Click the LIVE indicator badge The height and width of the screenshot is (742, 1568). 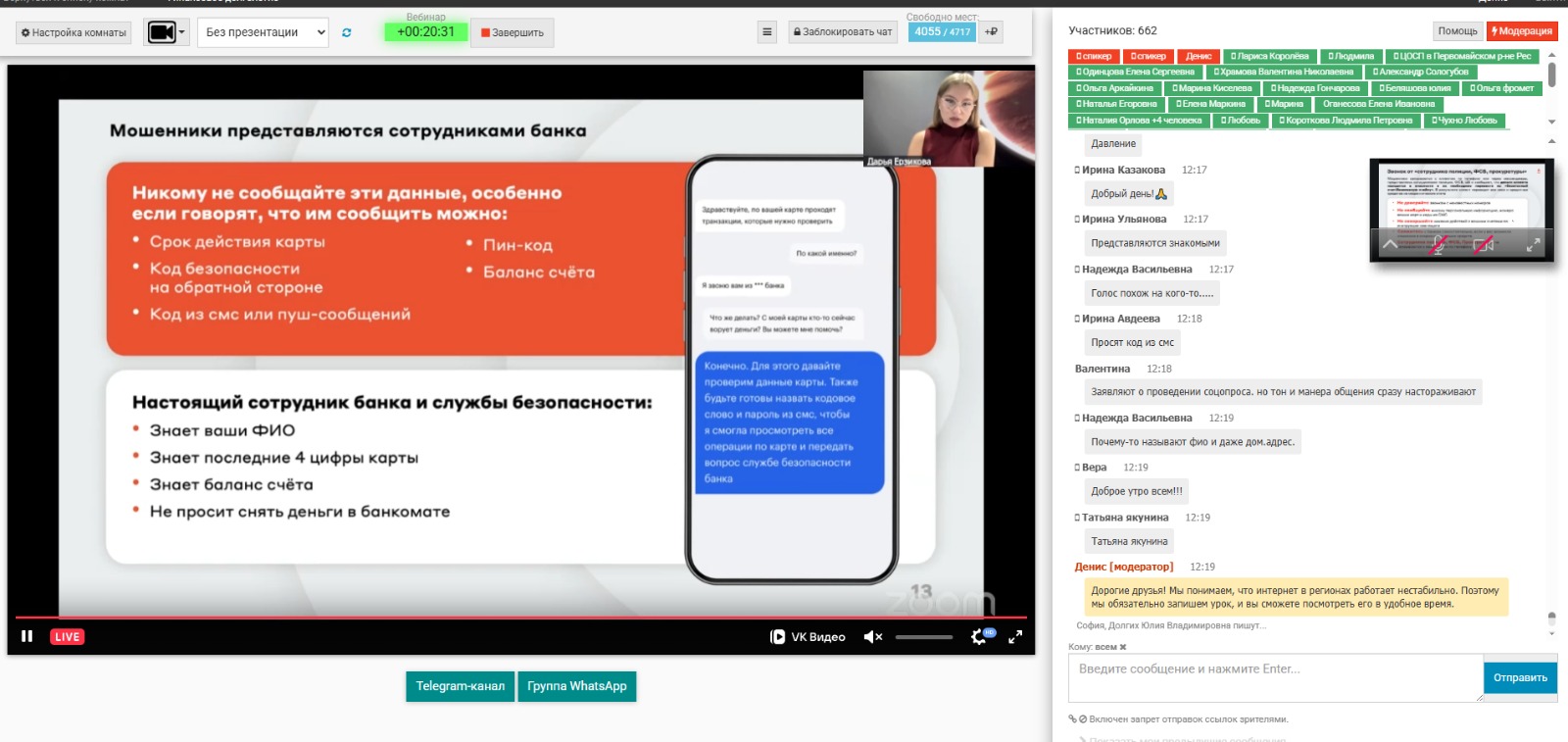[x=68, y=637]
